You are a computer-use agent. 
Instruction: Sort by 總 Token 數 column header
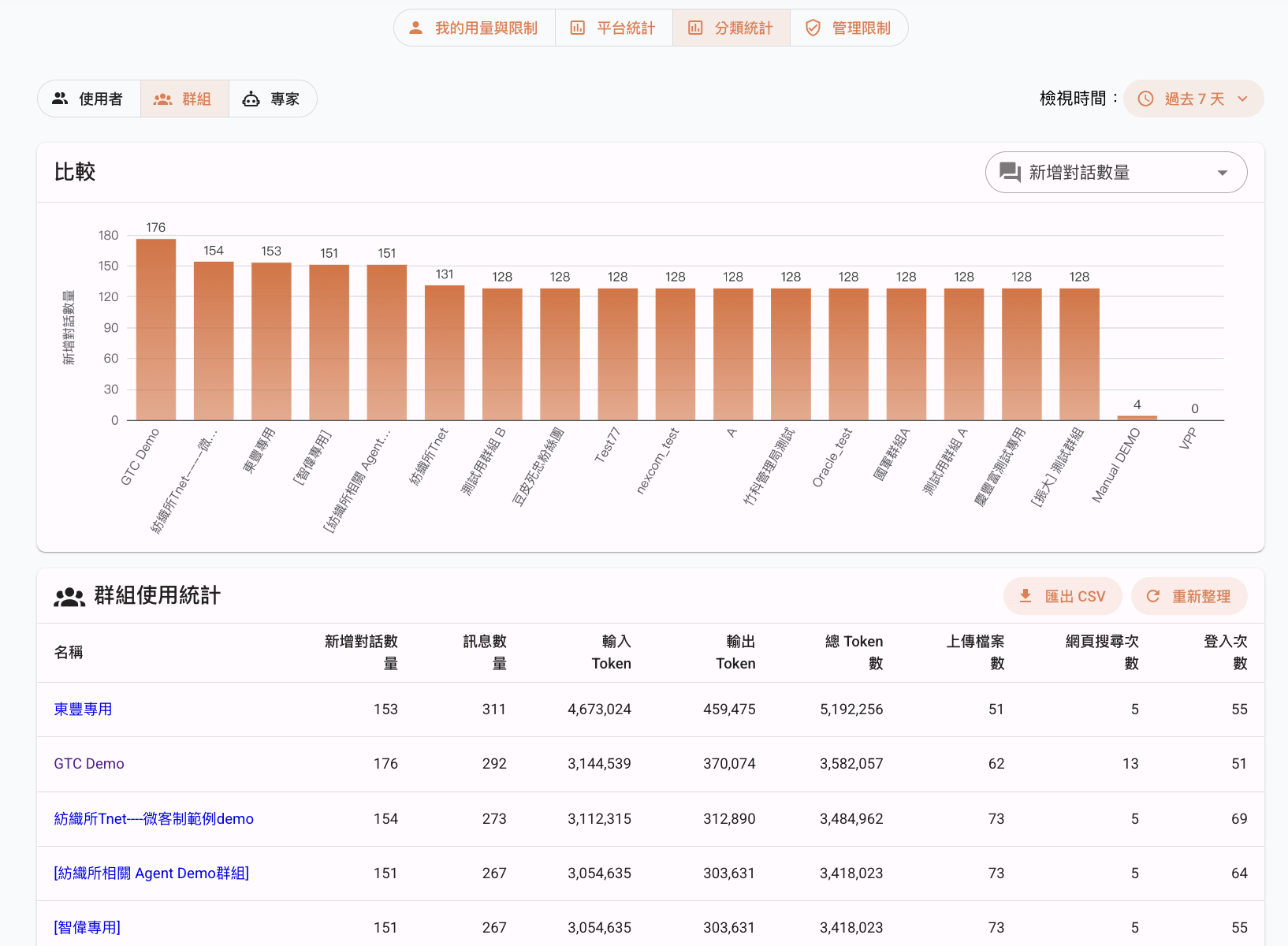point(854,652)
